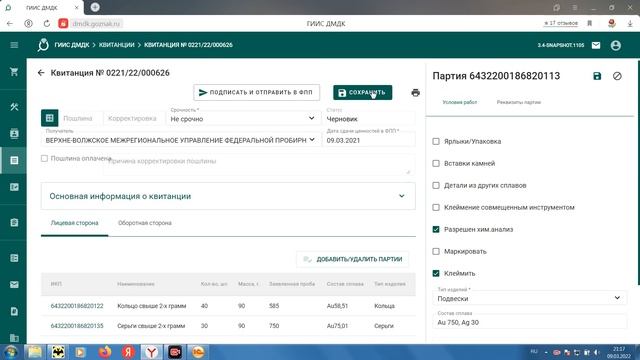The width and height of the screenshot is (640, 360).
Task: Open the Реквизиты партии tab
Action: click(518, 102)
